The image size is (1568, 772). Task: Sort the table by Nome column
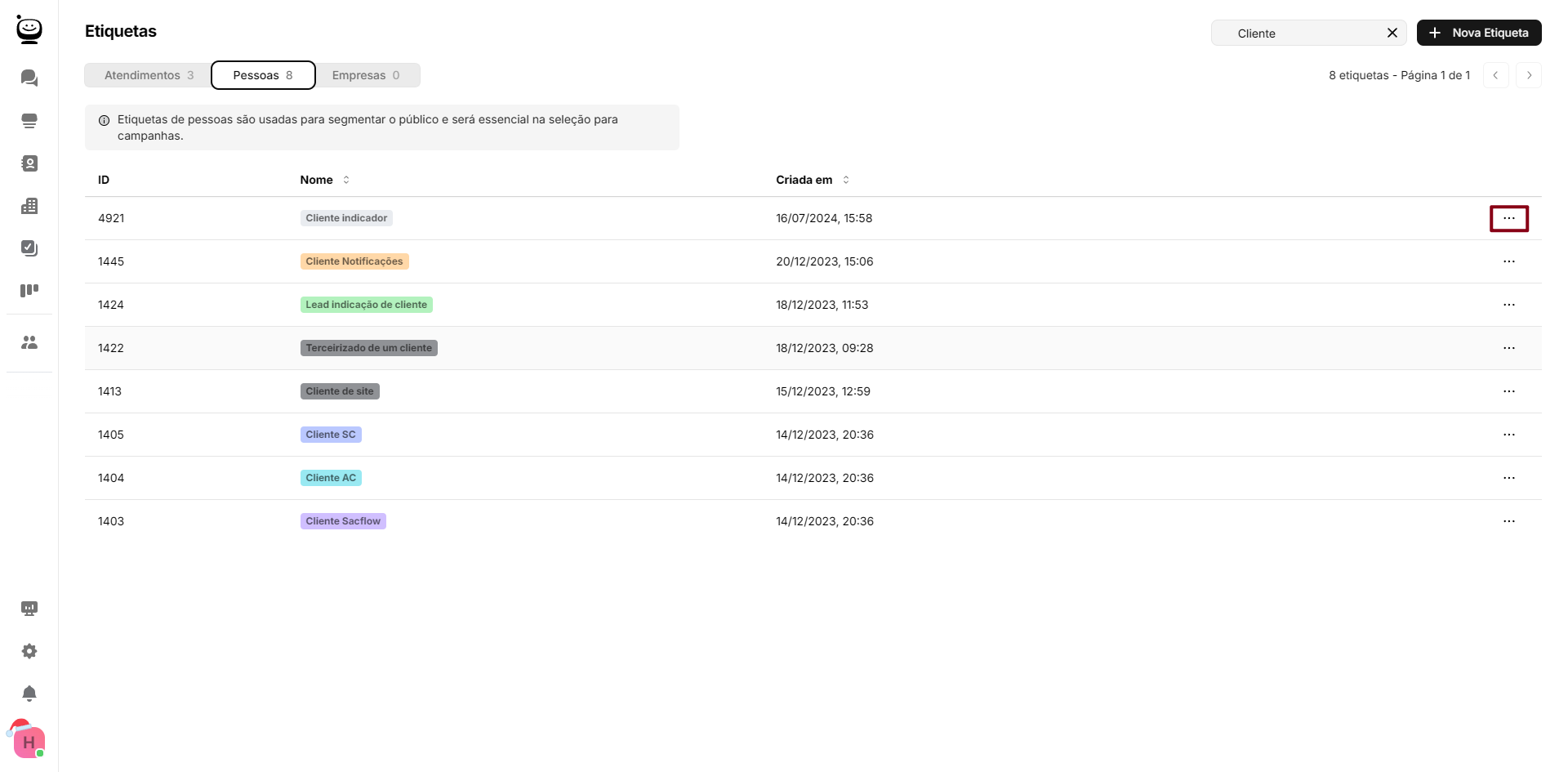coord(346,180)
